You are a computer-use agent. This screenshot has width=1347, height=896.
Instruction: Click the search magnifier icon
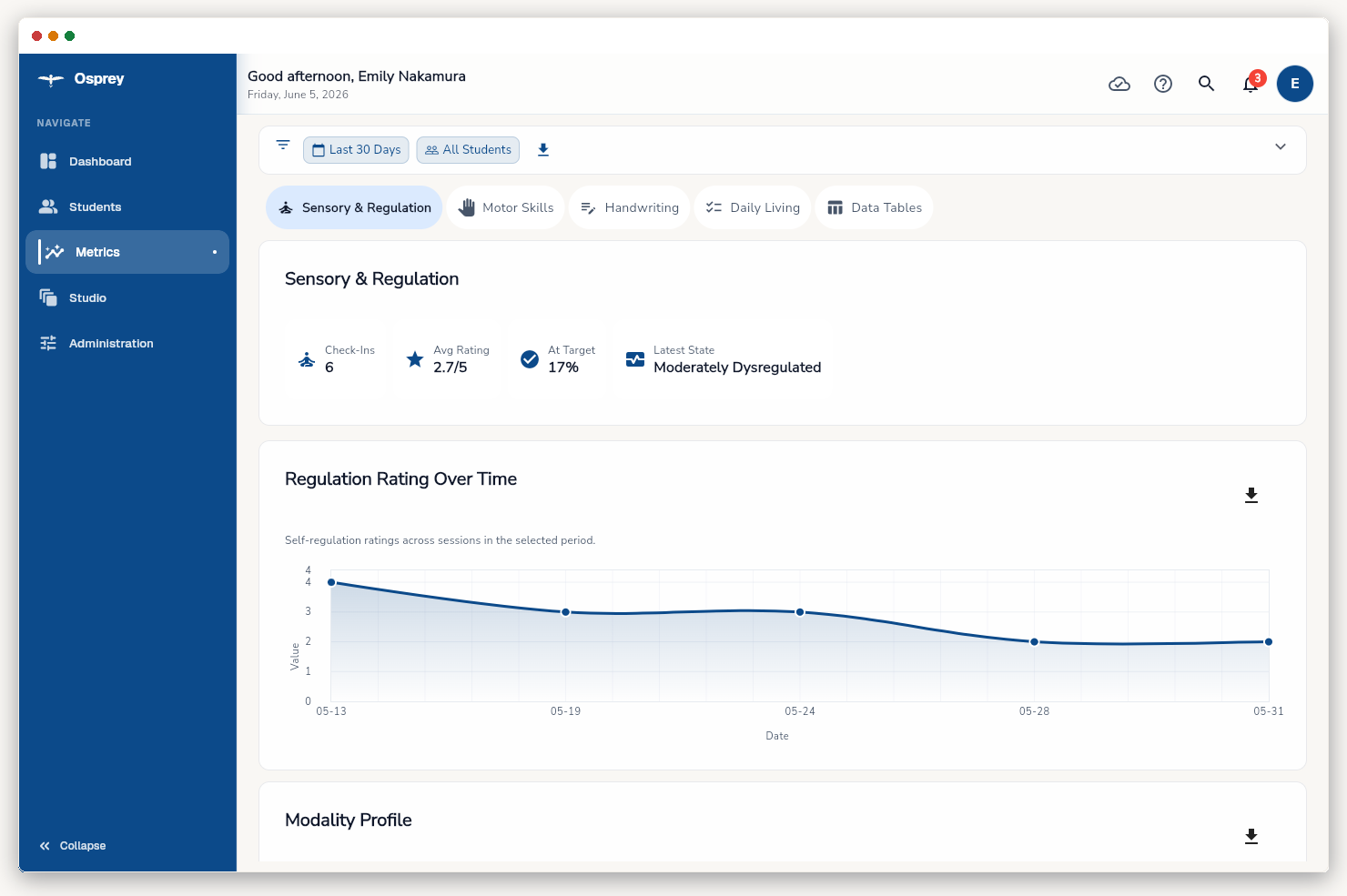[1207, 84]
